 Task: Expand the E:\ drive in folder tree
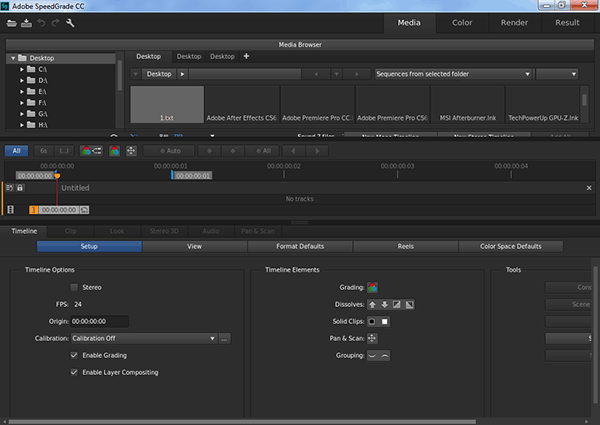(x=22, y=91)
